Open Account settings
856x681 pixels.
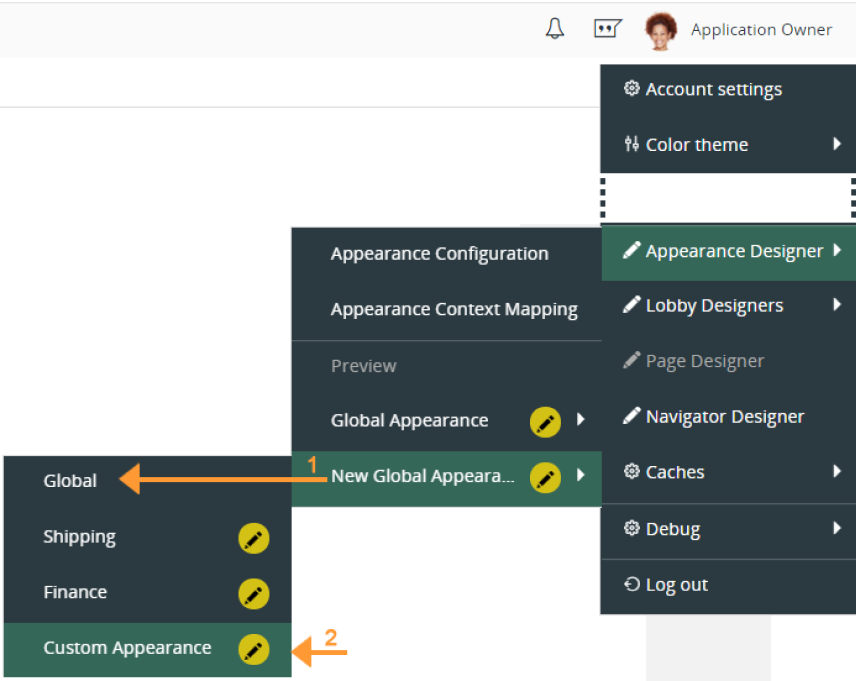[x=713, y=89]
